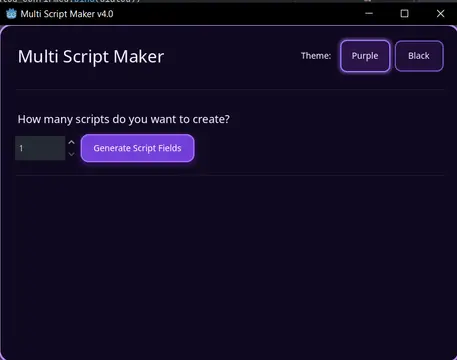Click the 'Multi Script Maker' heading text
Image resolution: width=457 pixels, height=360 pixels.
[91, 57]
